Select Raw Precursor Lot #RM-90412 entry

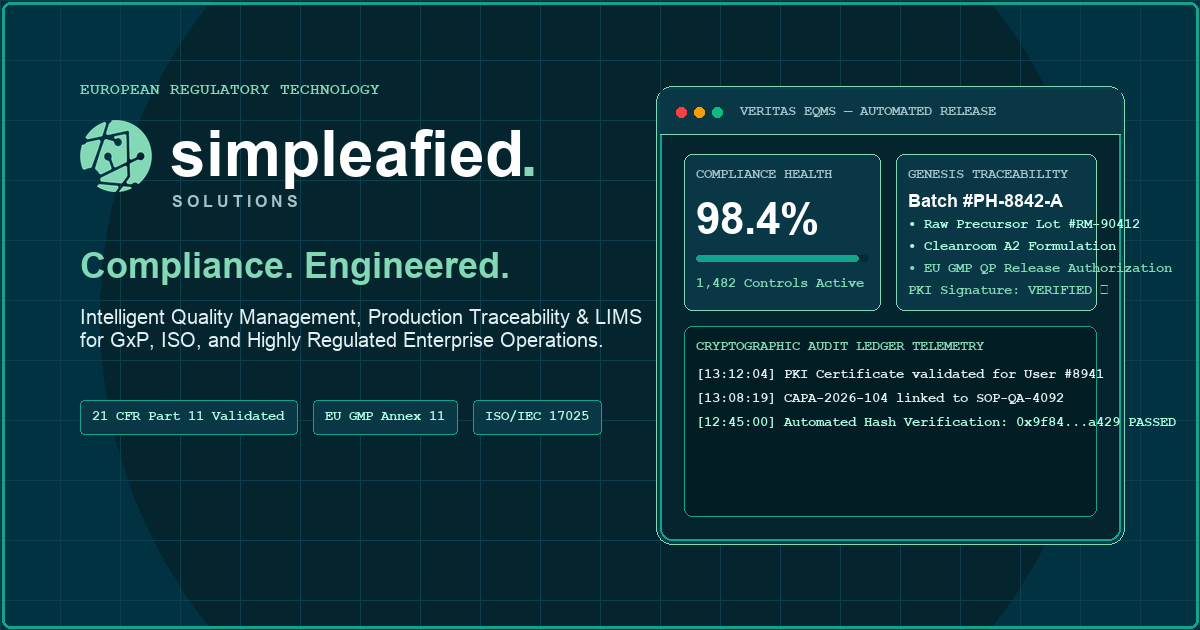click(x=1024, y=224)
